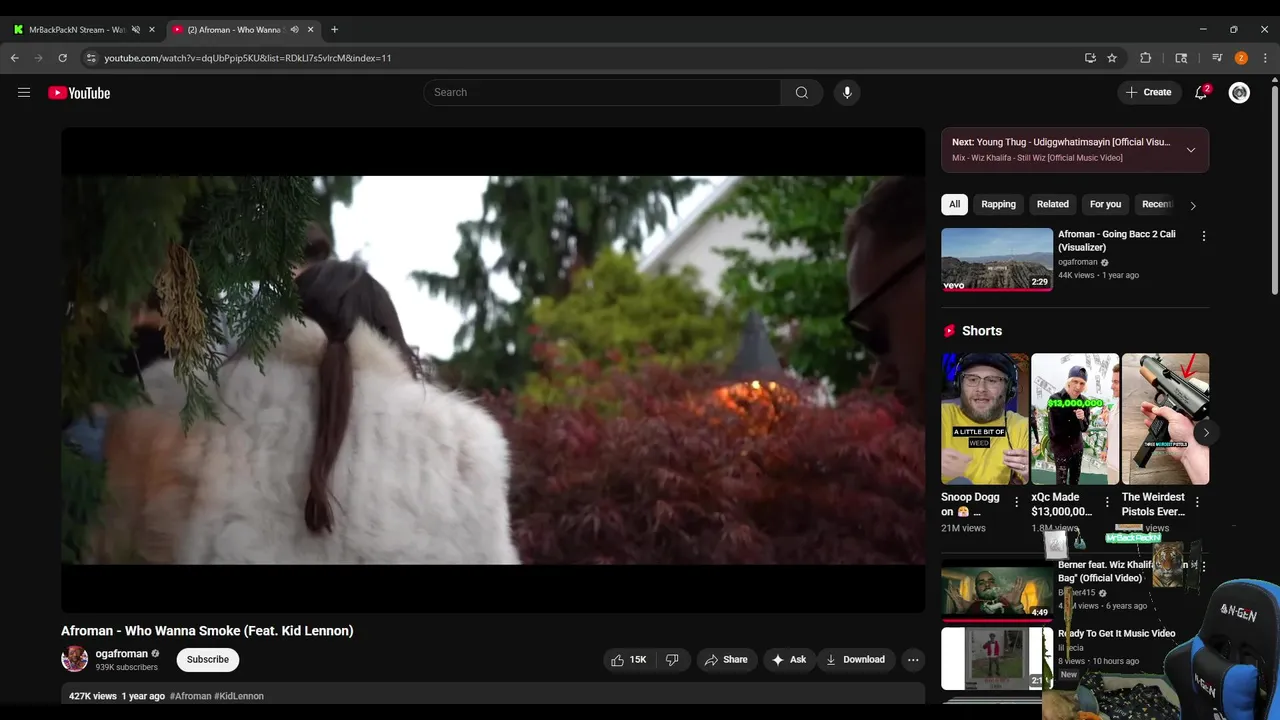Select the Afroman - Who Wanna tab

tap(235, 30)
